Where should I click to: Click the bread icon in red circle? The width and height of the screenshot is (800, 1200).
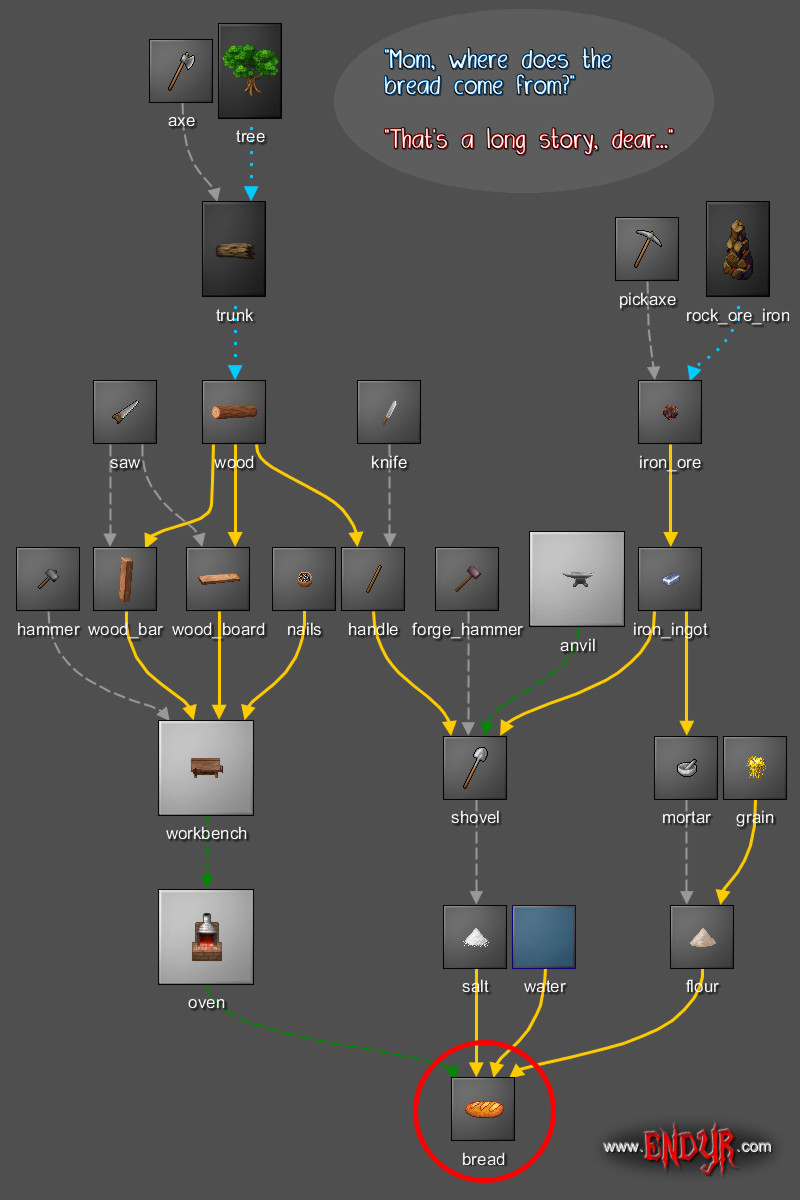[483, 1109]
